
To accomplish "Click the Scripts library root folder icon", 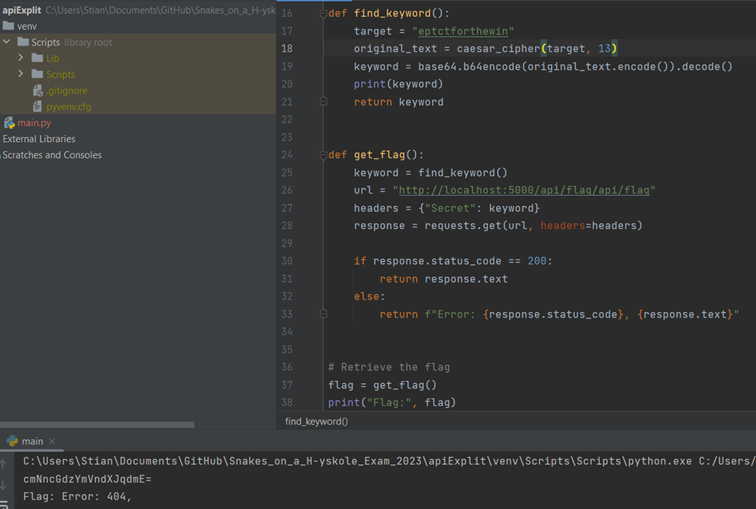I will click(23, 42).
